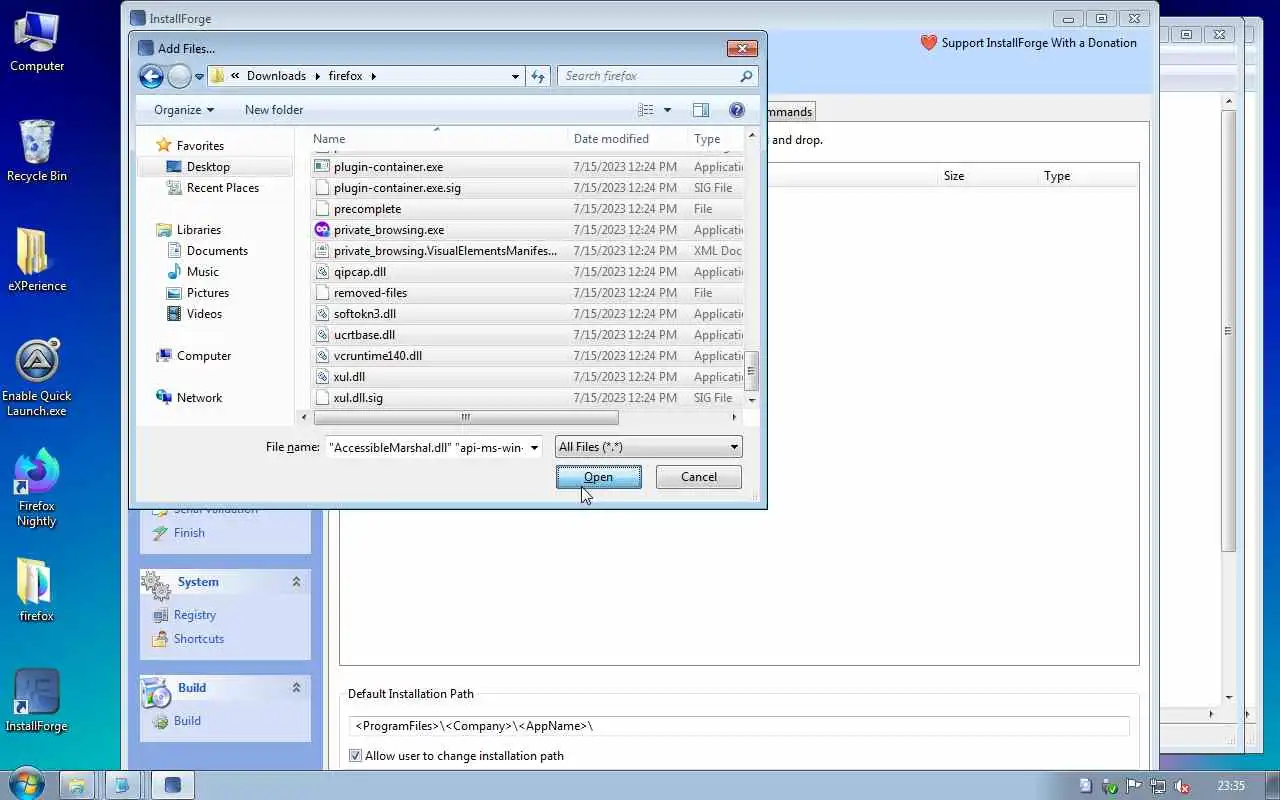Open the file type All Files dropdown
Viewport: 1280px width, 800px height.
pyautogui.click(x=649, y=447)
